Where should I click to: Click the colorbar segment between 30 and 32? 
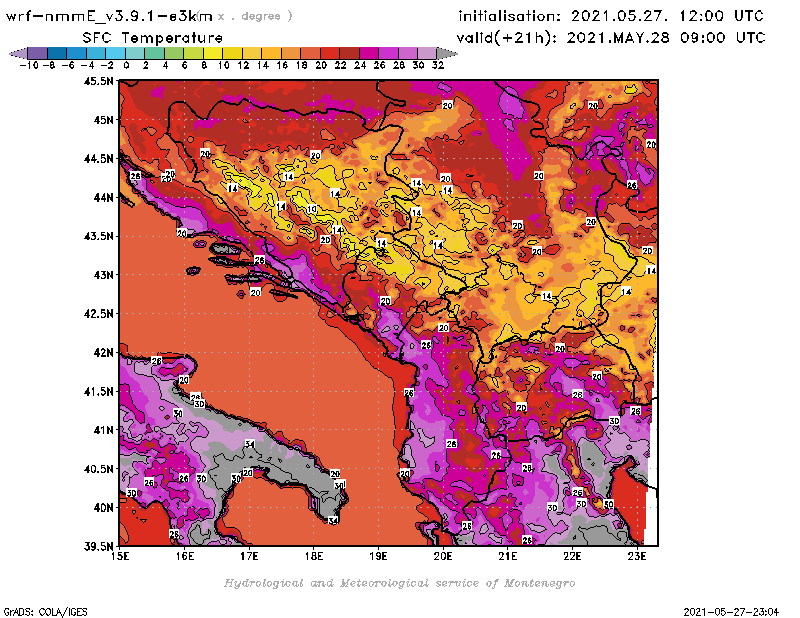427,53
